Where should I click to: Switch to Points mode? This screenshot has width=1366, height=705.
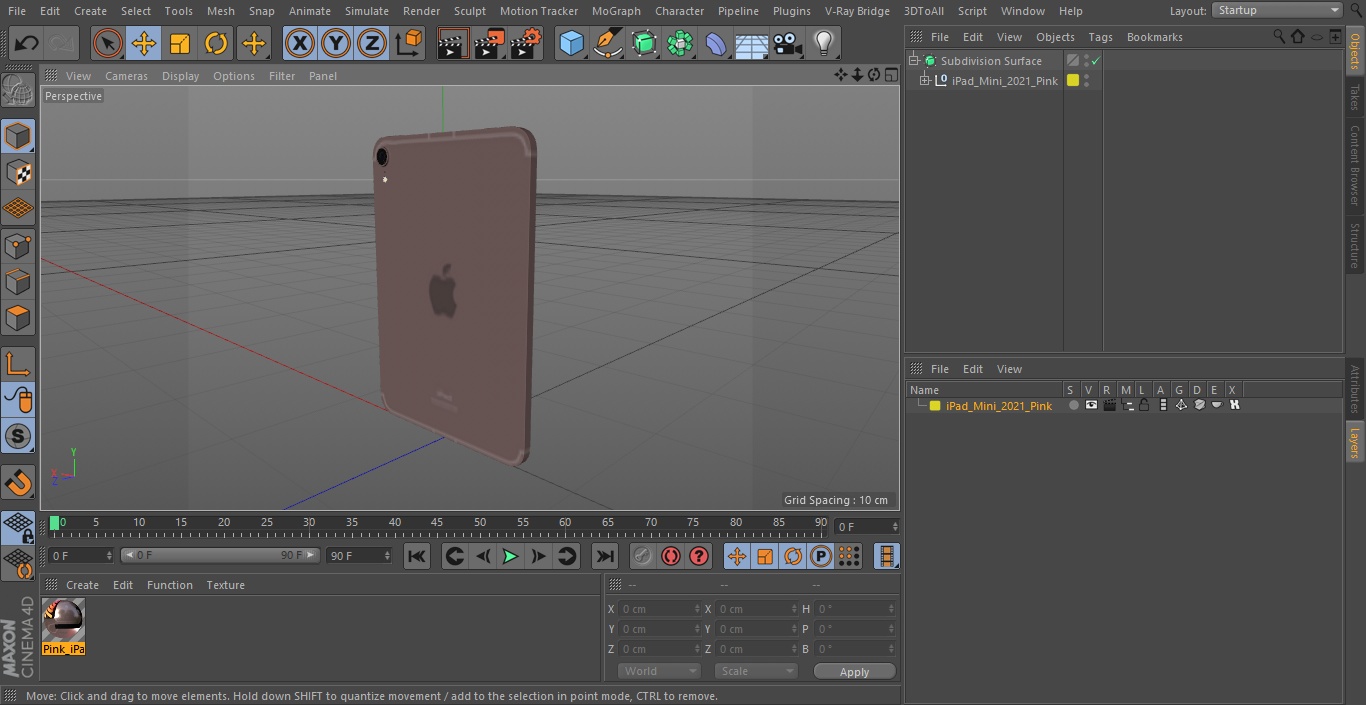tap(18, 245)
